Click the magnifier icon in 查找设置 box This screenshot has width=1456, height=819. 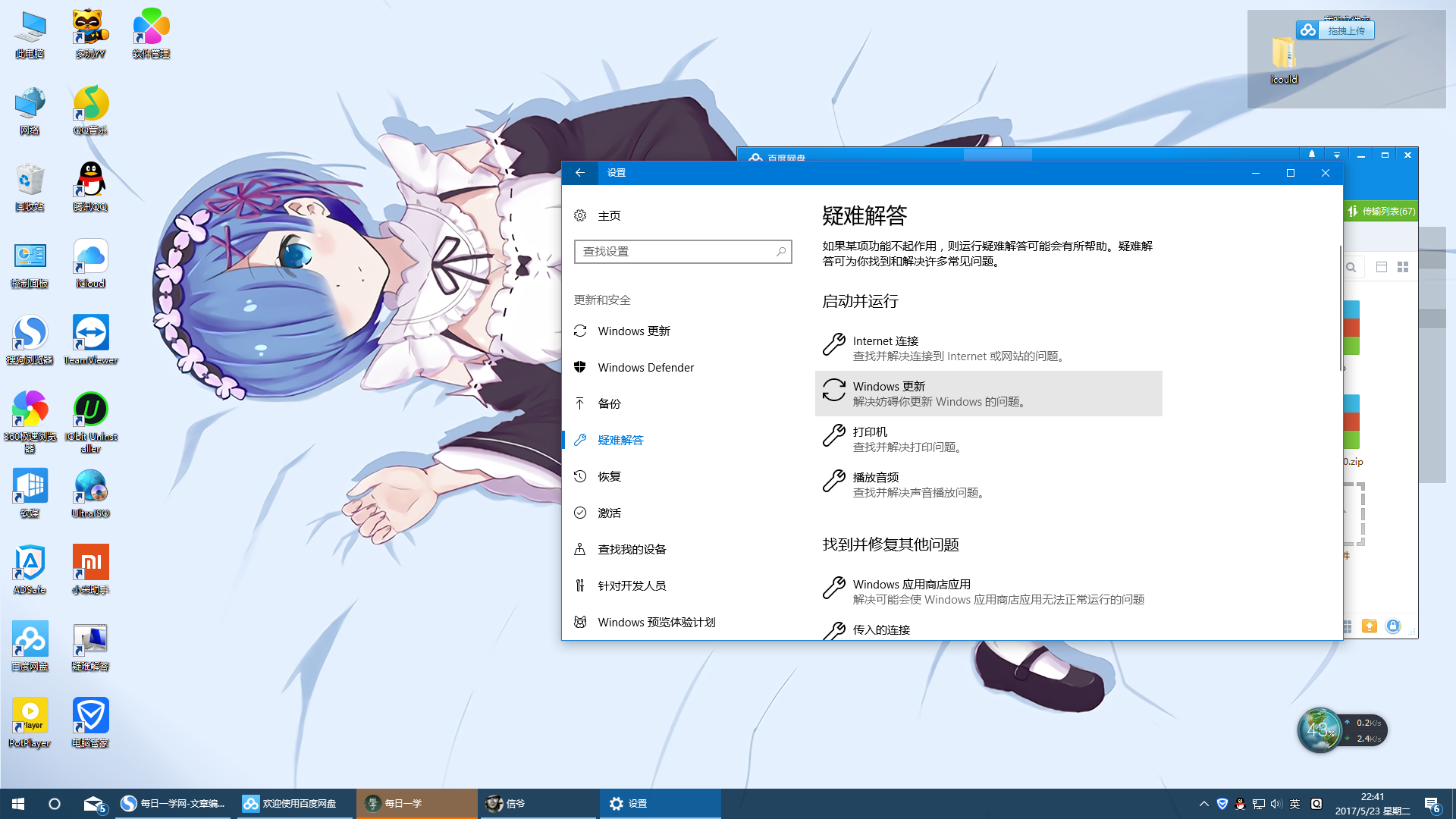[780, 252]
